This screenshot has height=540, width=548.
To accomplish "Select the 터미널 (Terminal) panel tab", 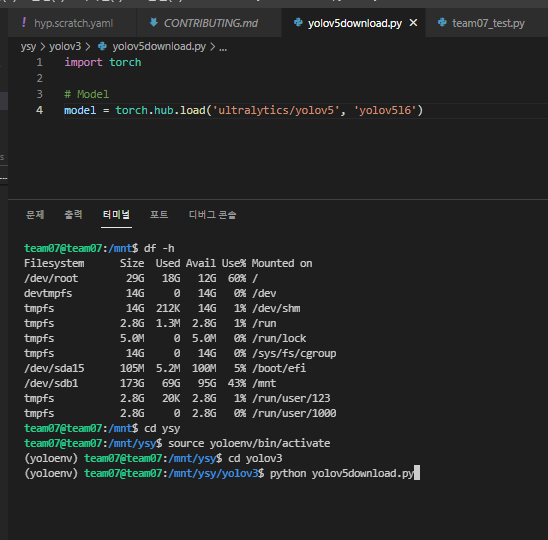I will tap(116, 214).
